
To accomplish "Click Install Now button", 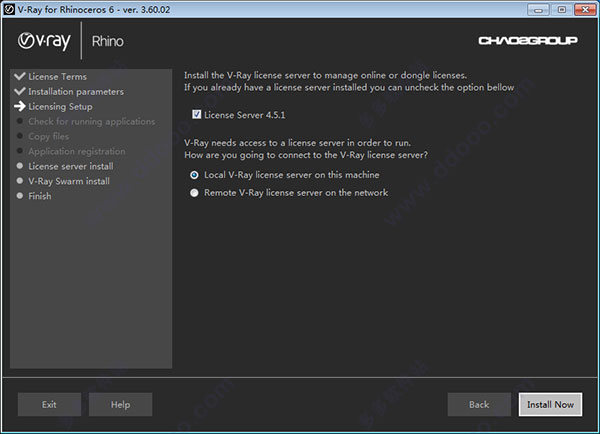I will [550, 404].
